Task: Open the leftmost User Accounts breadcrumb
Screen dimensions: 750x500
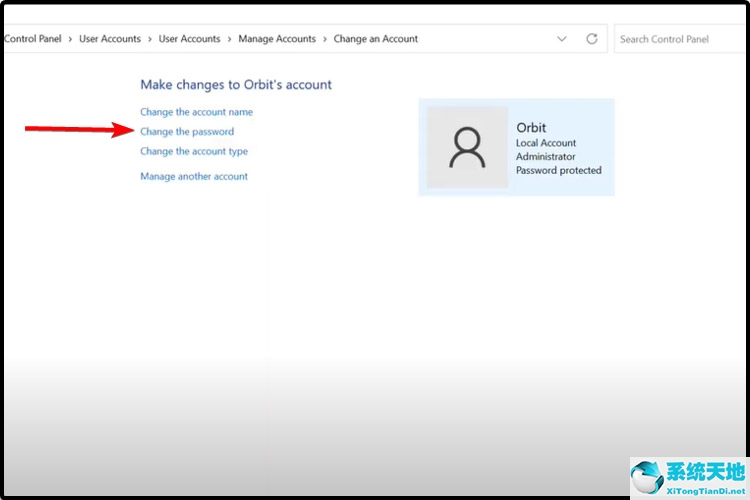Action: pos(109,39)
